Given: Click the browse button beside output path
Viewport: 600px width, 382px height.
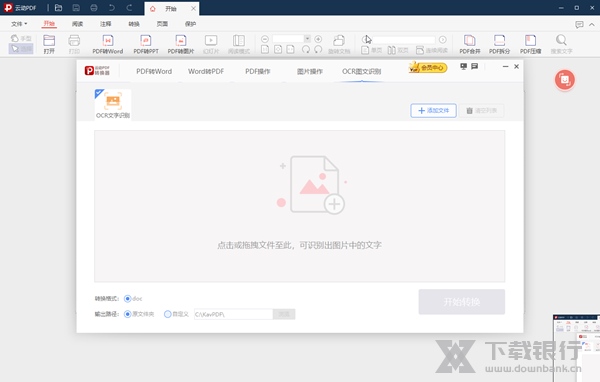Looking at the screenshot, I should (x=284, y=314).
